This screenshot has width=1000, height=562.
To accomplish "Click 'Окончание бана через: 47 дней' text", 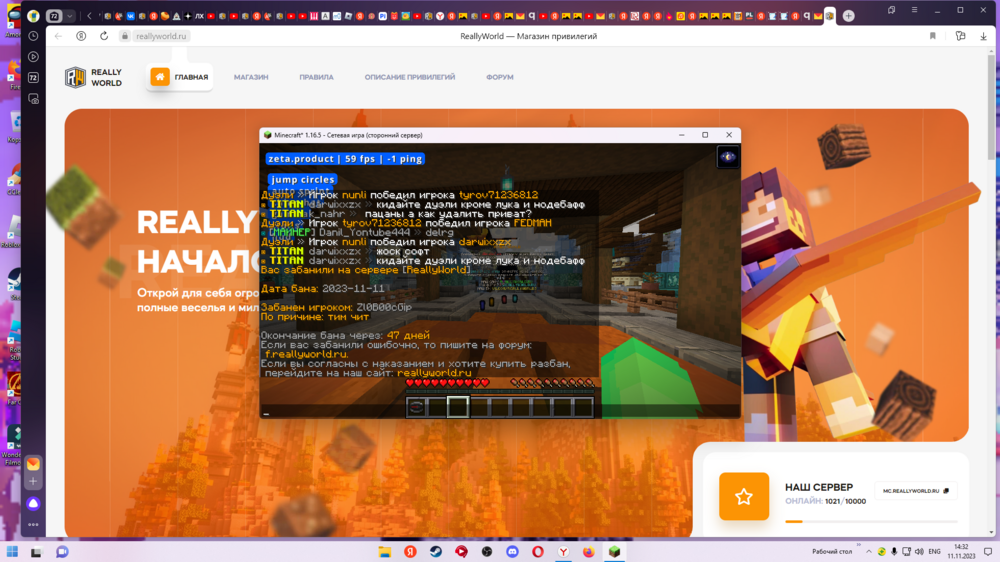I will pos(345,336).
